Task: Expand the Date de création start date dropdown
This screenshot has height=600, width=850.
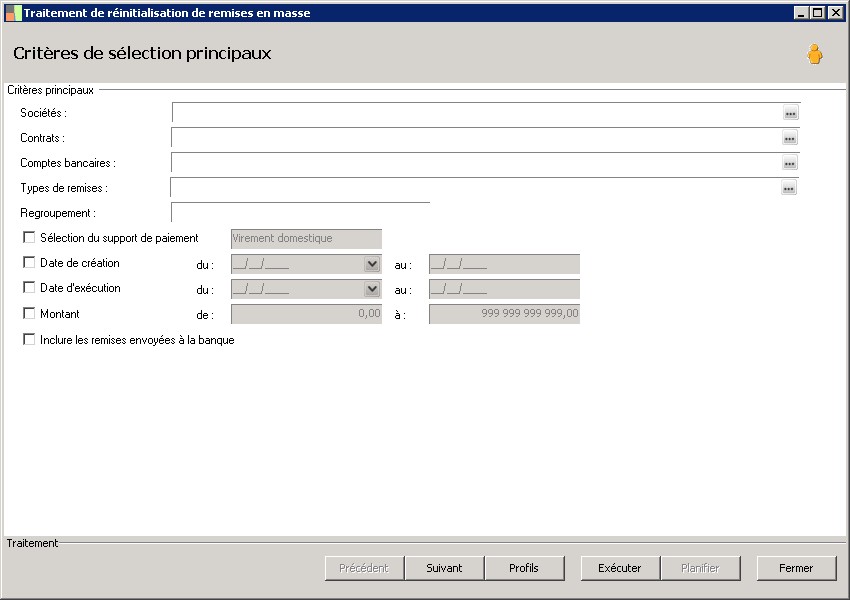Action: click(x=372, y=264)
